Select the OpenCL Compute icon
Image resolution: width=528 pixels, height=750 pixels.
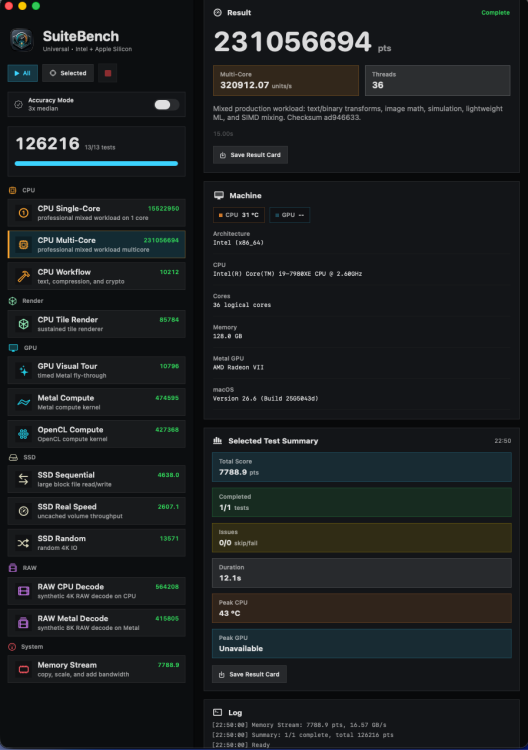[23, 434]
